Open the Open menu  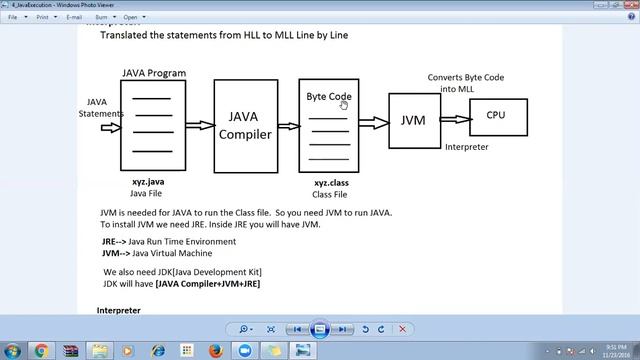click(x=130, y=17)
